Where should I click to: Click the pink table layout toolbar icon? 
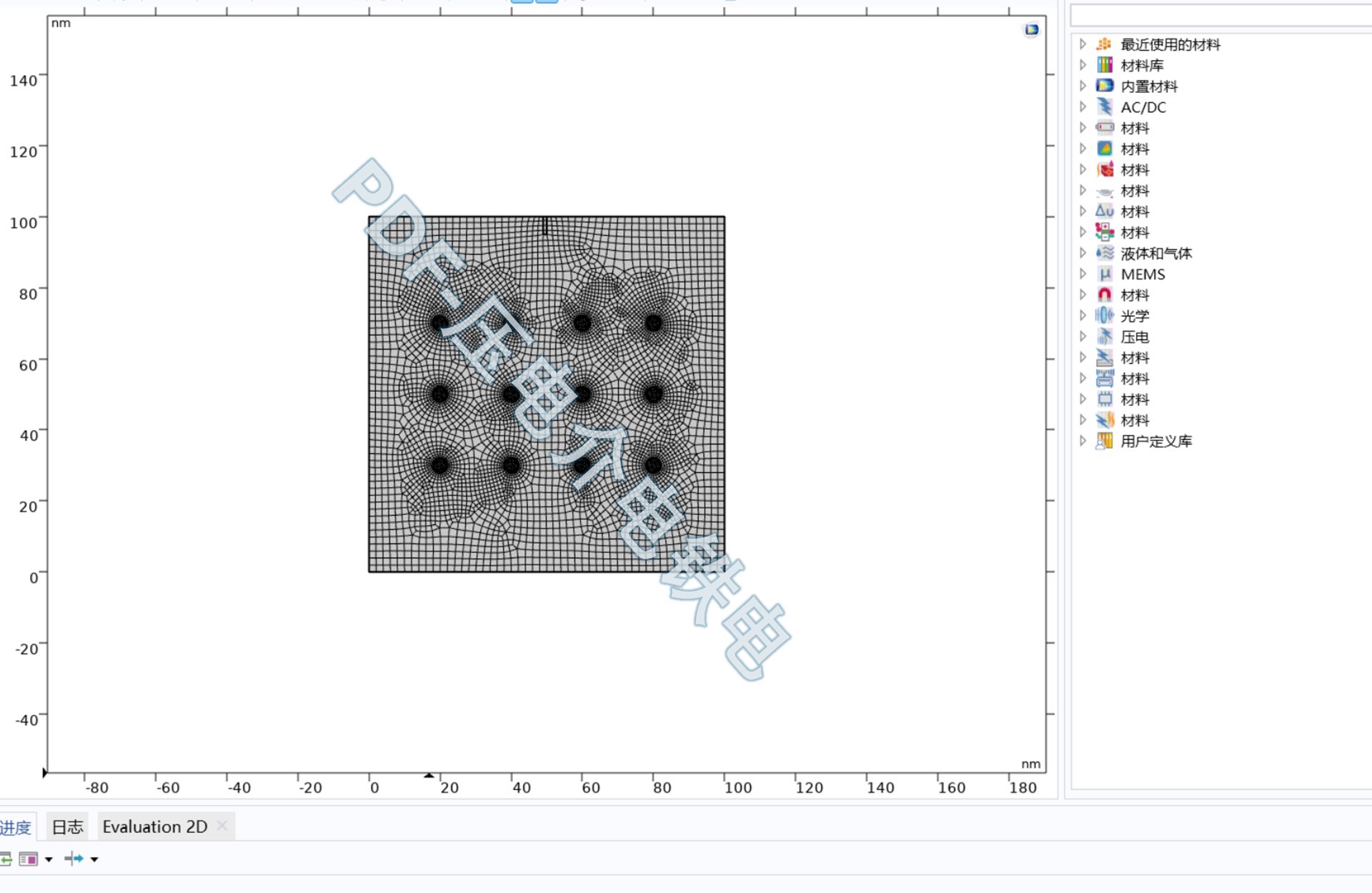click(x=29, y=859)
